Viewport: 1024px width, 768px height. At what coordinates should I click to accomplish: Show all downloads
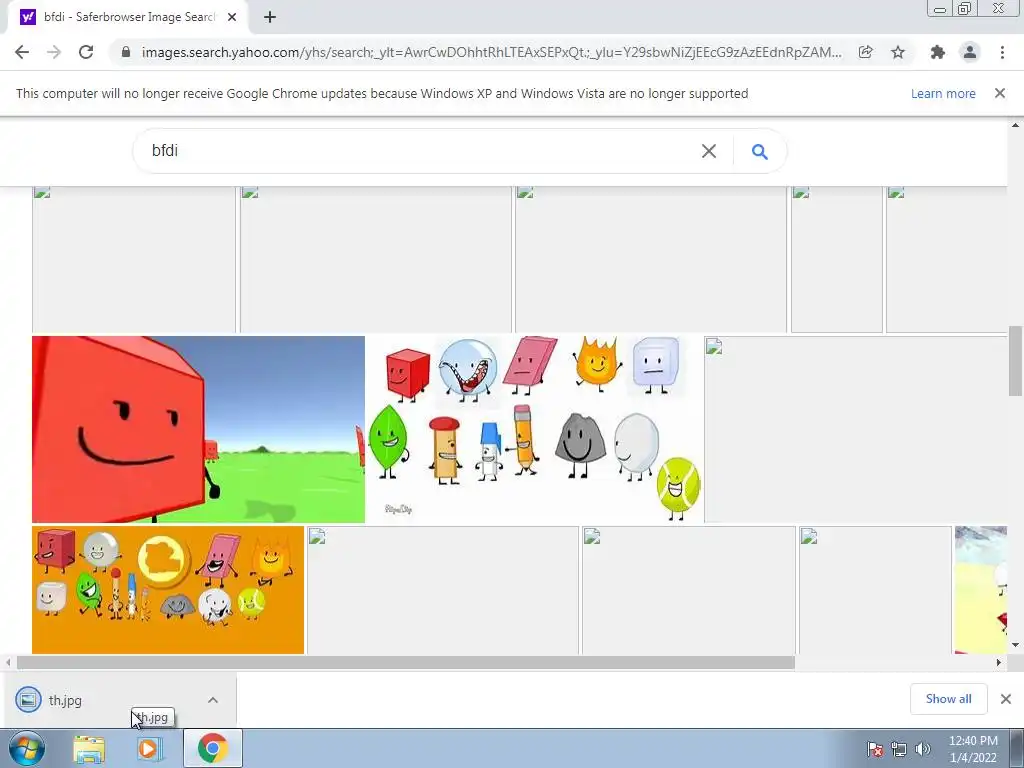pos(948,699)
